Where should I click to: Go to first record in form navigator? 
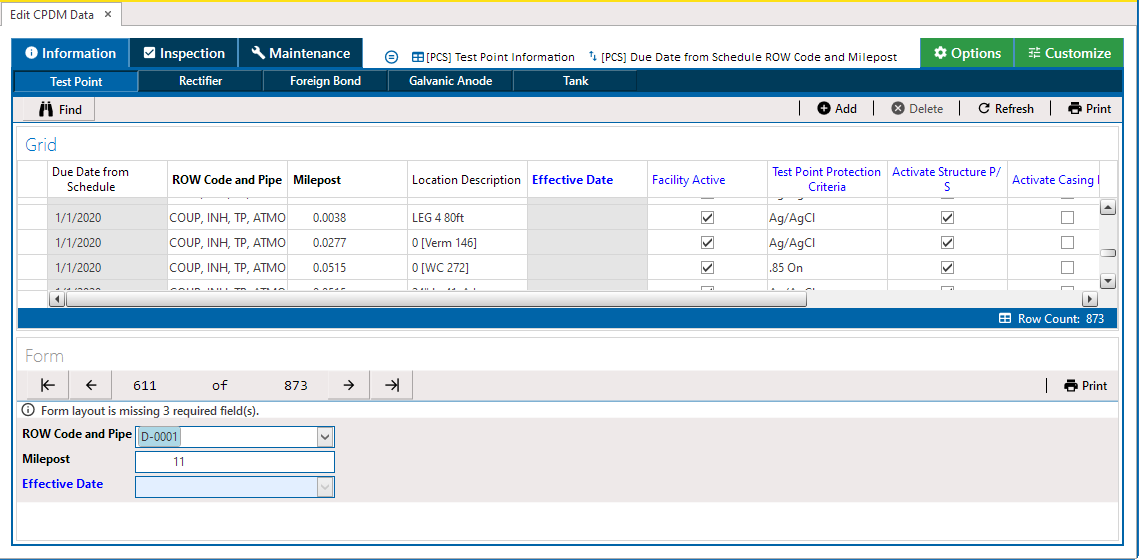pos(47,385)
